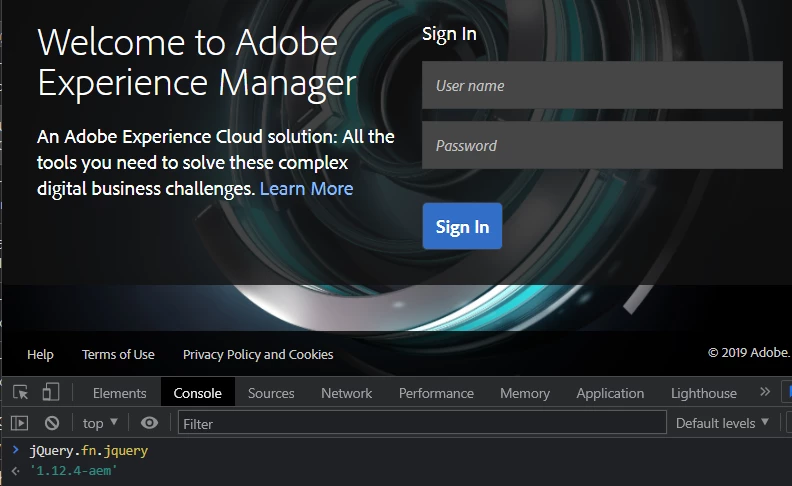Click the blue Sign In button
The width and height of the screenshot is (792, 486).
(462, 226)
